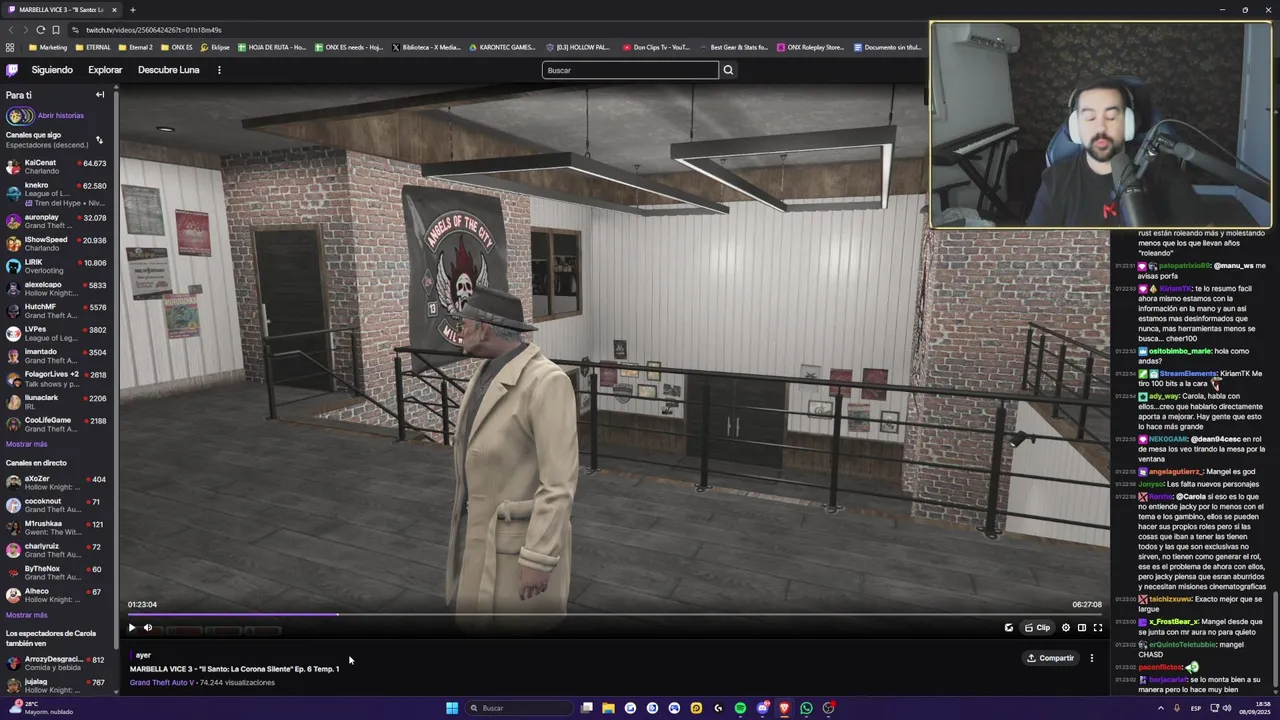Open Marketing bookmarks folder
1280x720 pixels.
pos(48,47)
